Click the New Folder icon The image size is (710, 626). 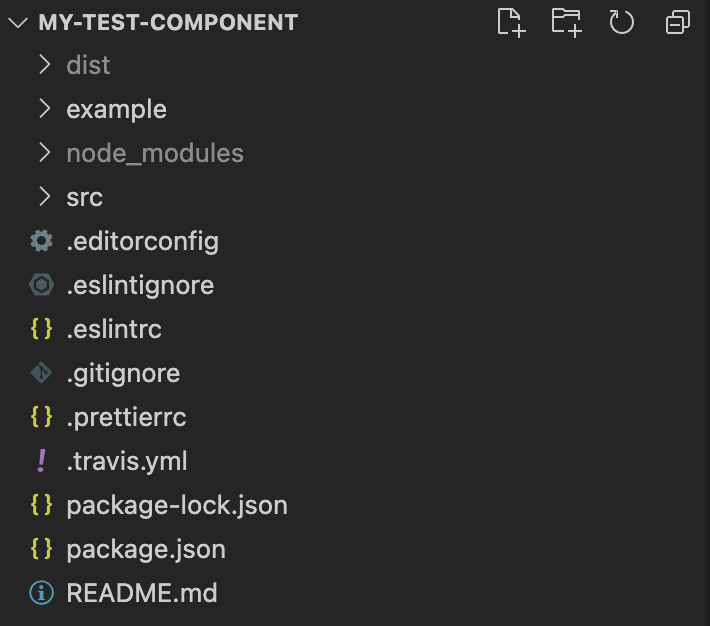pos(566,22)
